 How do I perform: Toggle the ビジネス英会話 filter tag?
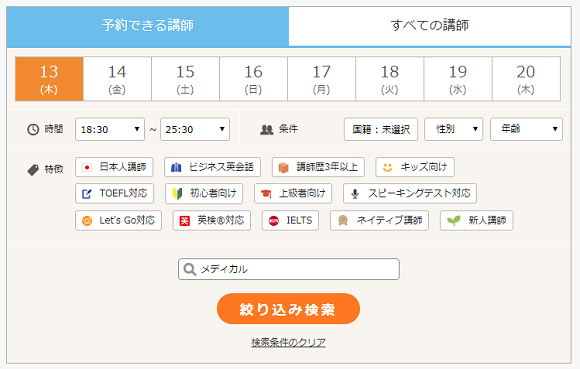point(212,167)
